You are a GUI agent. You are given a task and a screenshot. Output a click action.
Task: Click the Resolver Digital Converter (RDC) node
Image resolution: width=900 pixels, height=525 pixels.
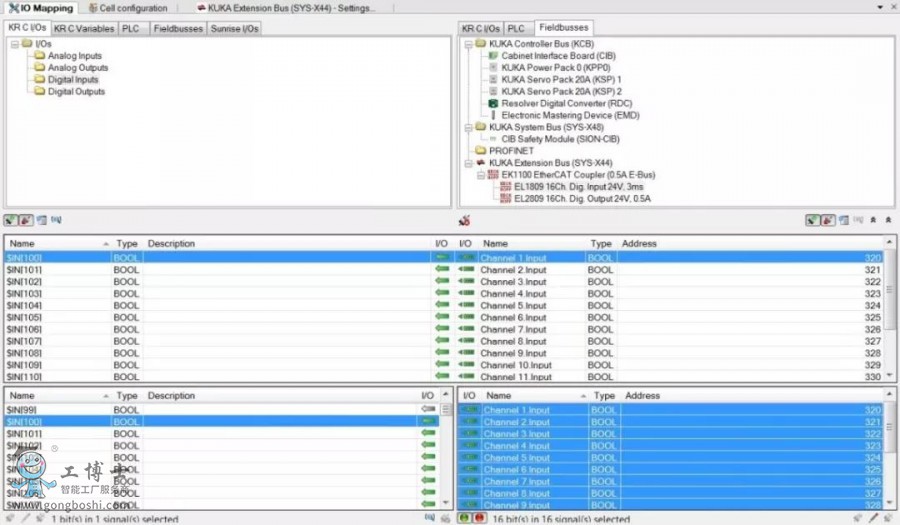(x=566, y=103)
